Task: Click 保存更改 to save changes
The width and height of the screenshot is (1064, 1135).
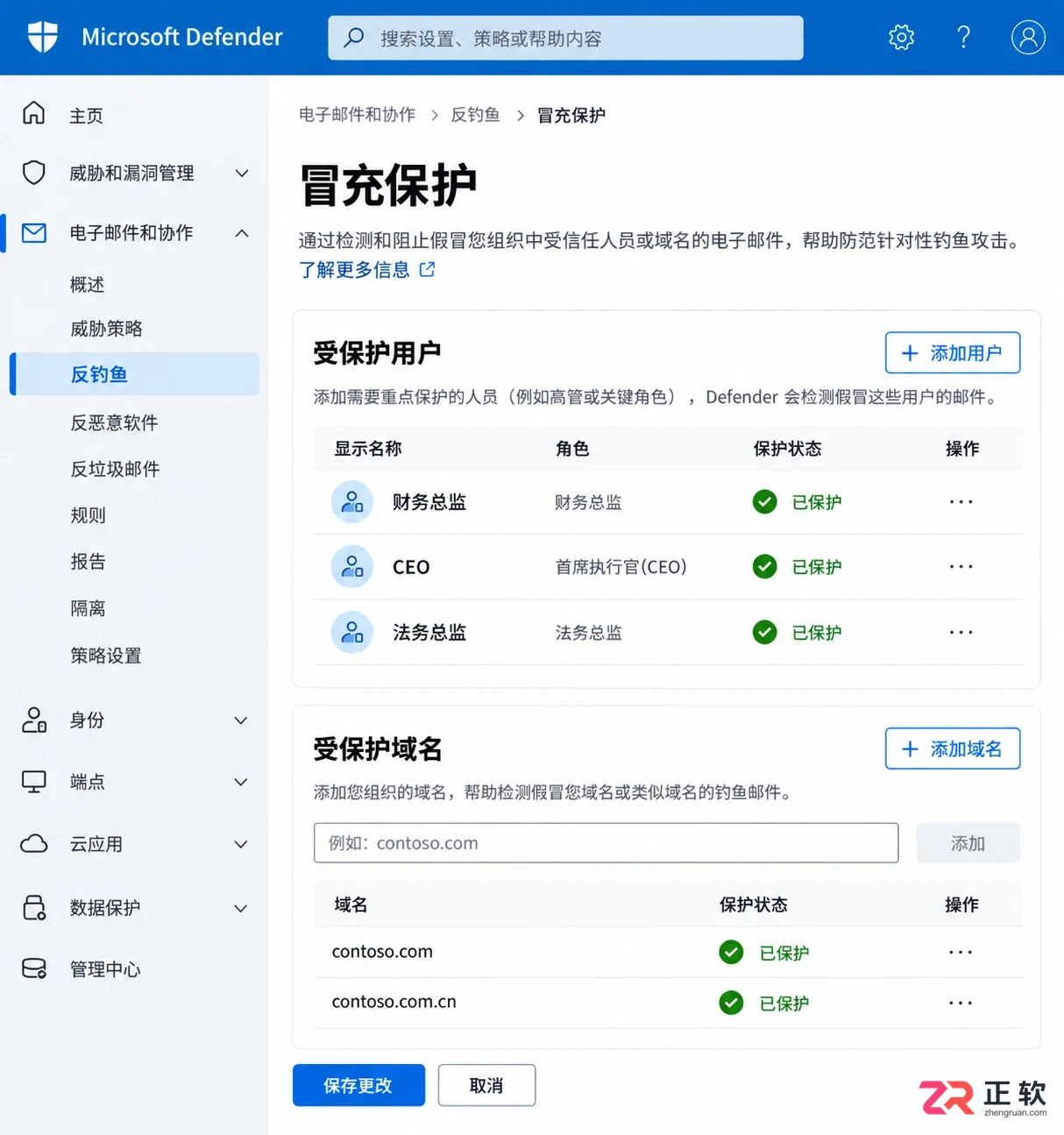Action: (x=358, y=1085)
